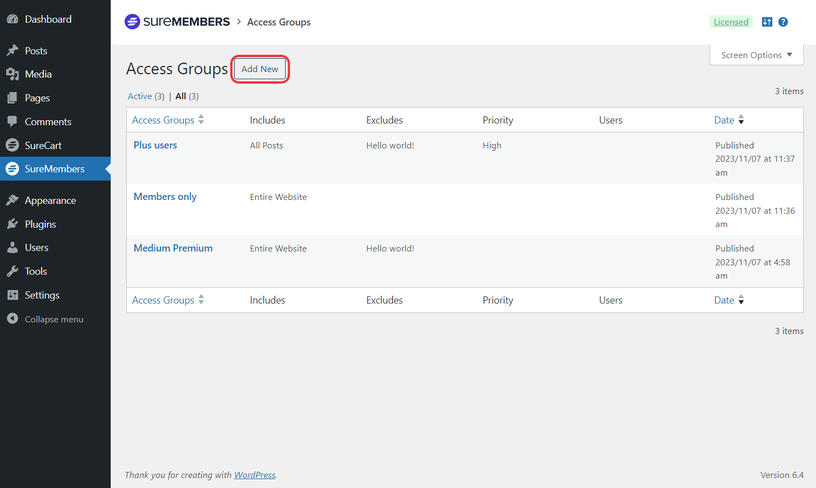Click the Media icon in sidebar

coord(12,74)
